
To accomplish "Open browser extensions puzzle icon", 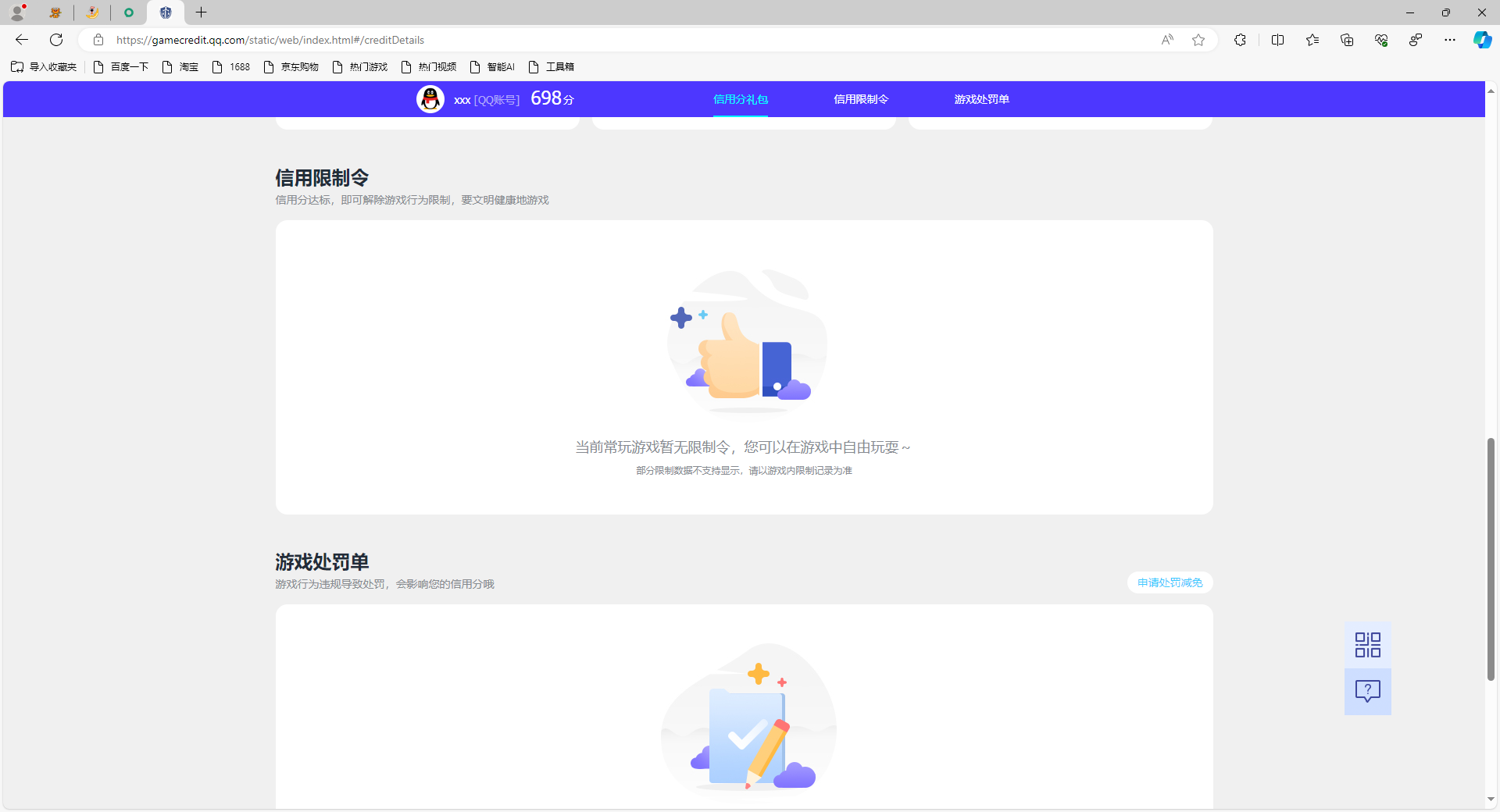I will coord(1240,40).
